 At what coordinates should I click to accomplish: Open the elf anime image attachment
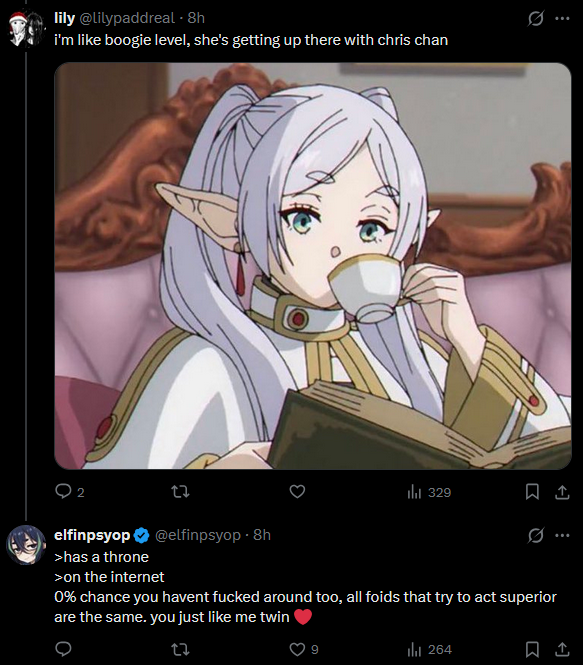tap(312, 266)
